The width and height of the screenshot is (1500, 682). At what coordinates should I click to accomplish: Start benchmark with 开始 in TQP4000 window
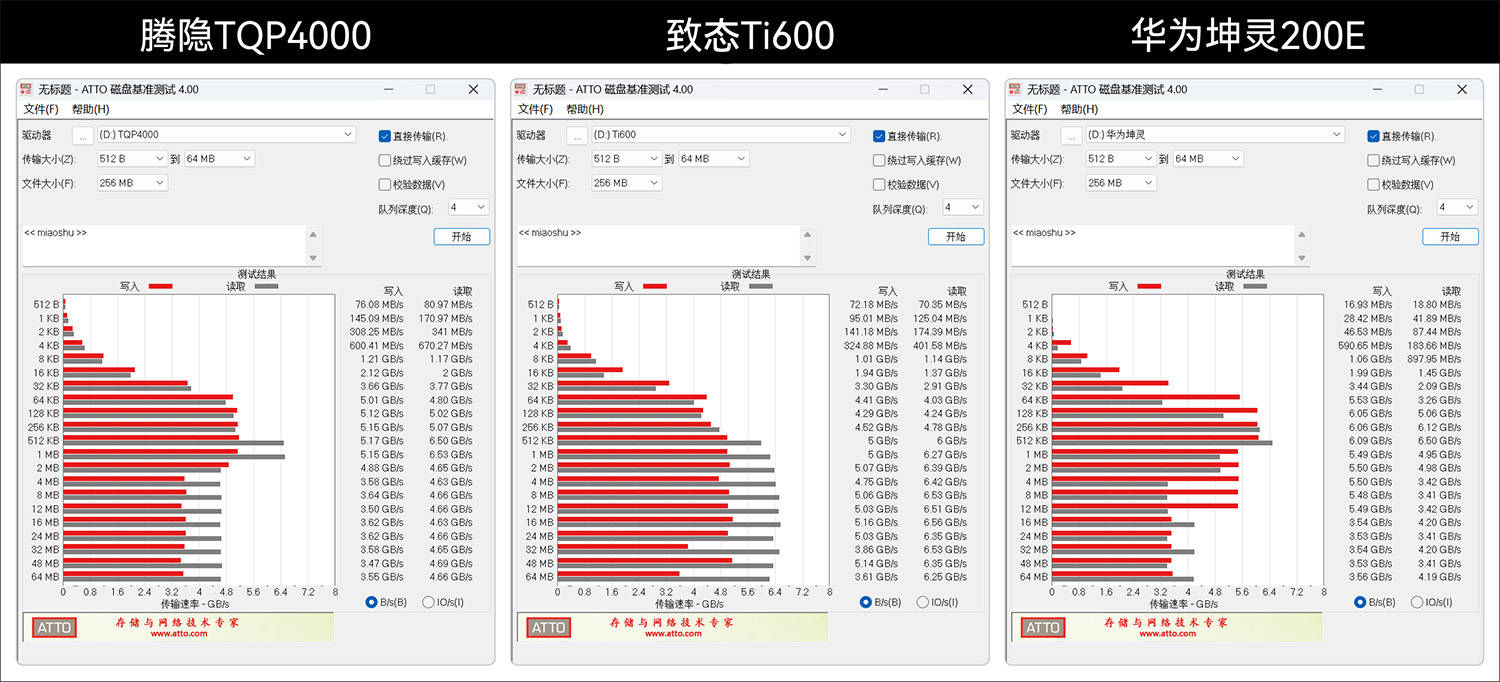[x=462, y=237]
